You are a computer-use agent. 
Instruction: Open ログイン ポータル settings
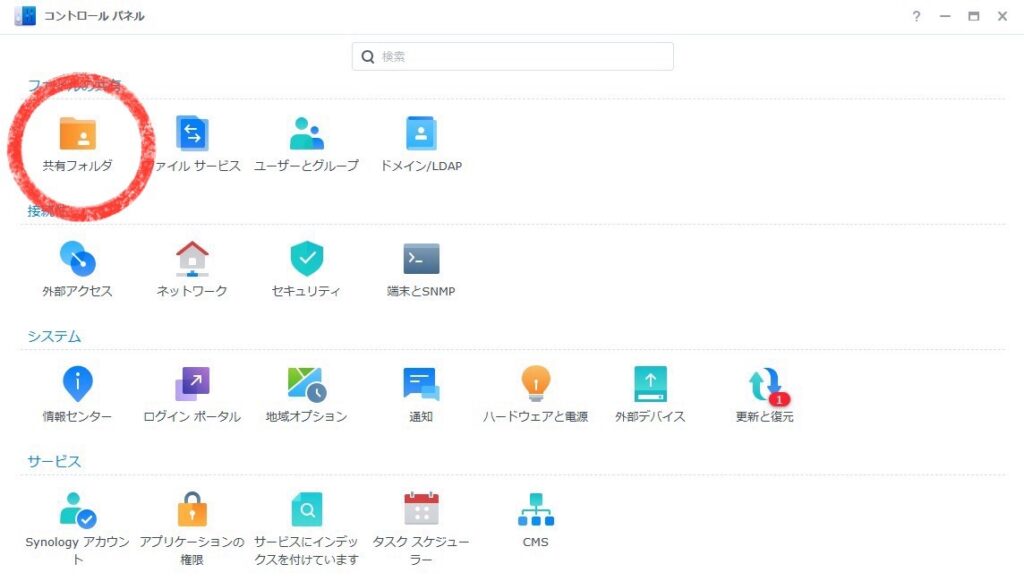tap(192, 385)
